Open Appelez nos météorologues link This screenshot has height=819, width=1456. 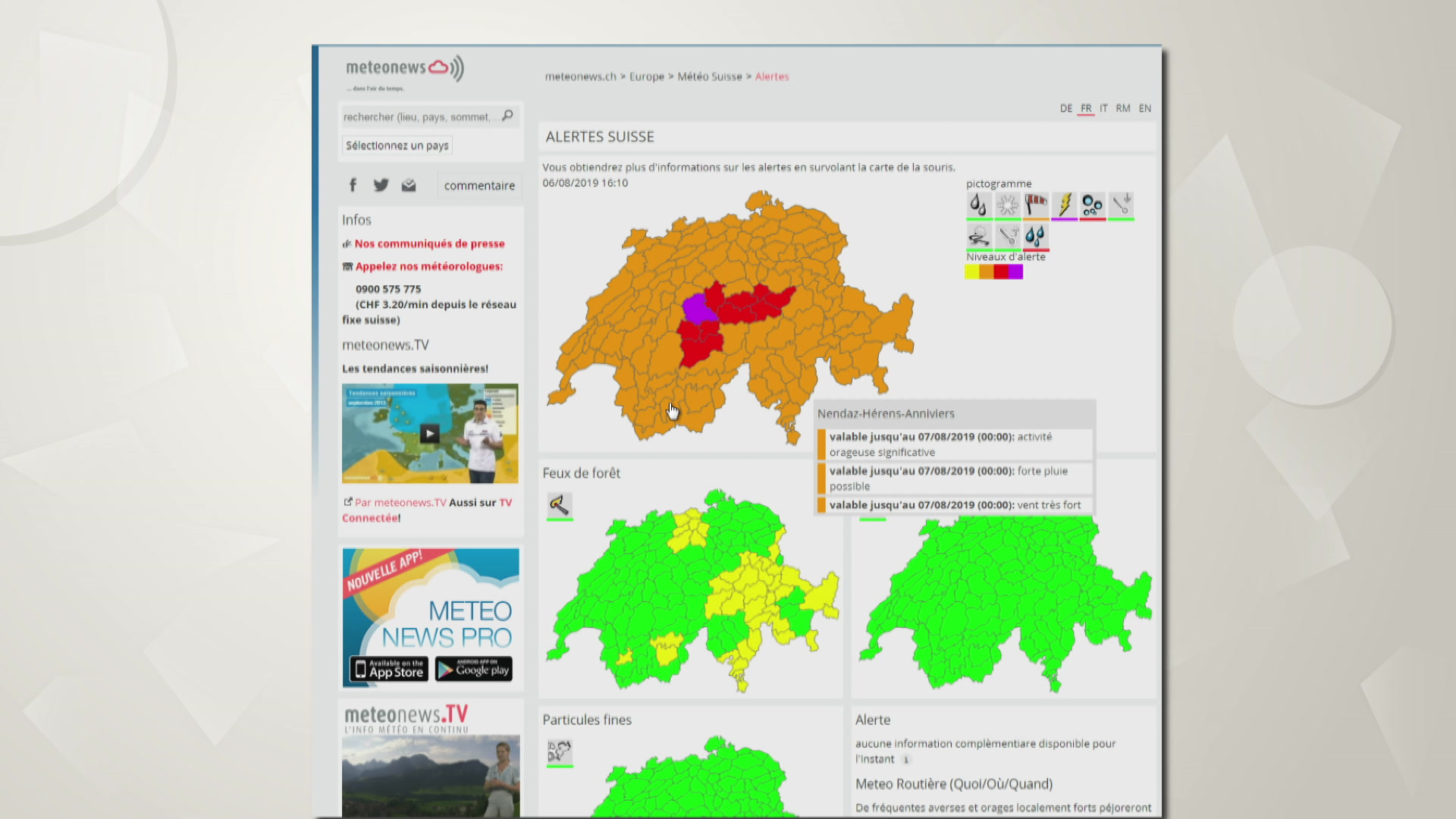pyautogui.click(x=429, y=266)
